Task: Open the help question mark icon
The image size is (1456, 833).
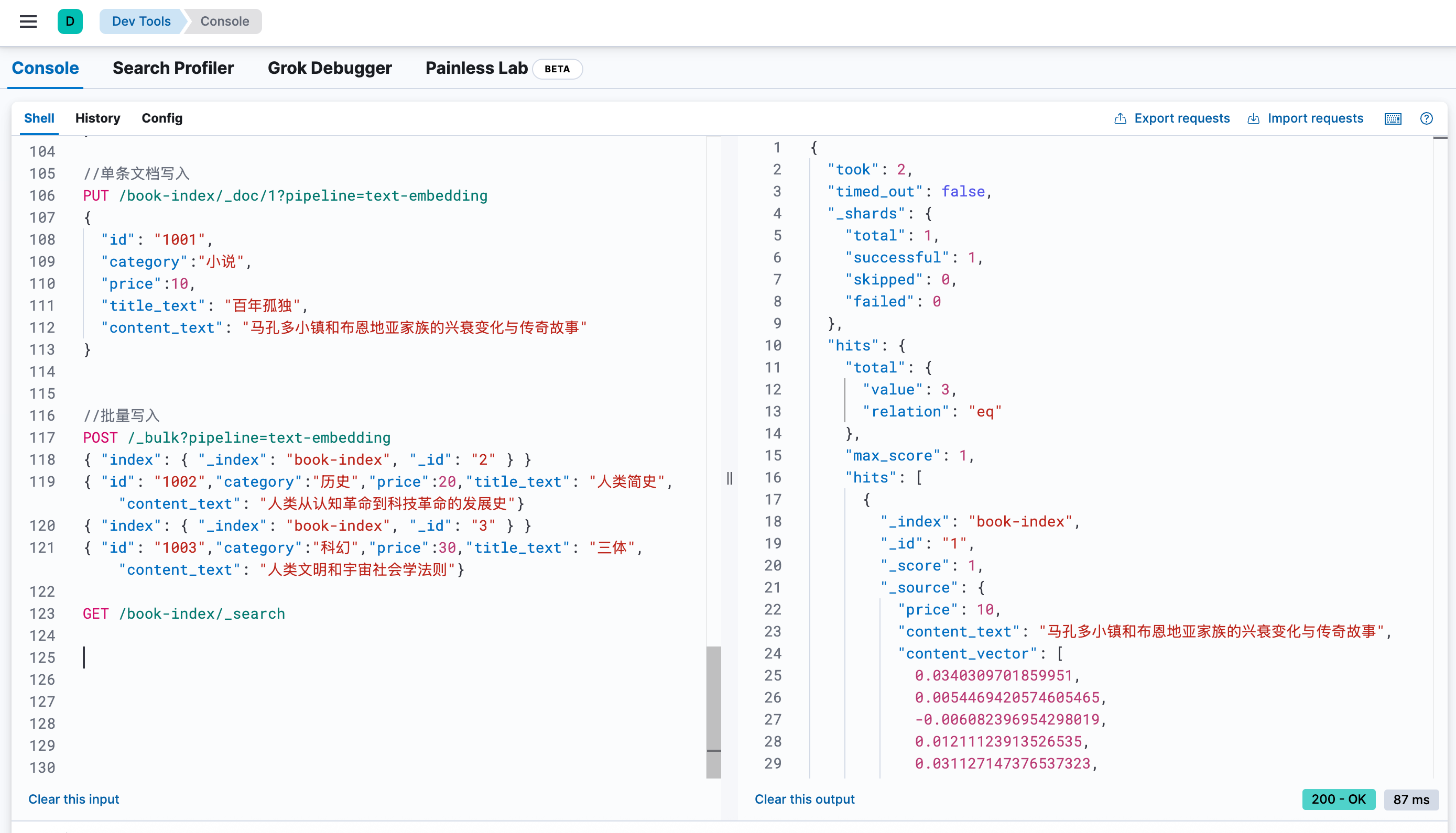Action: [1426, 118]
